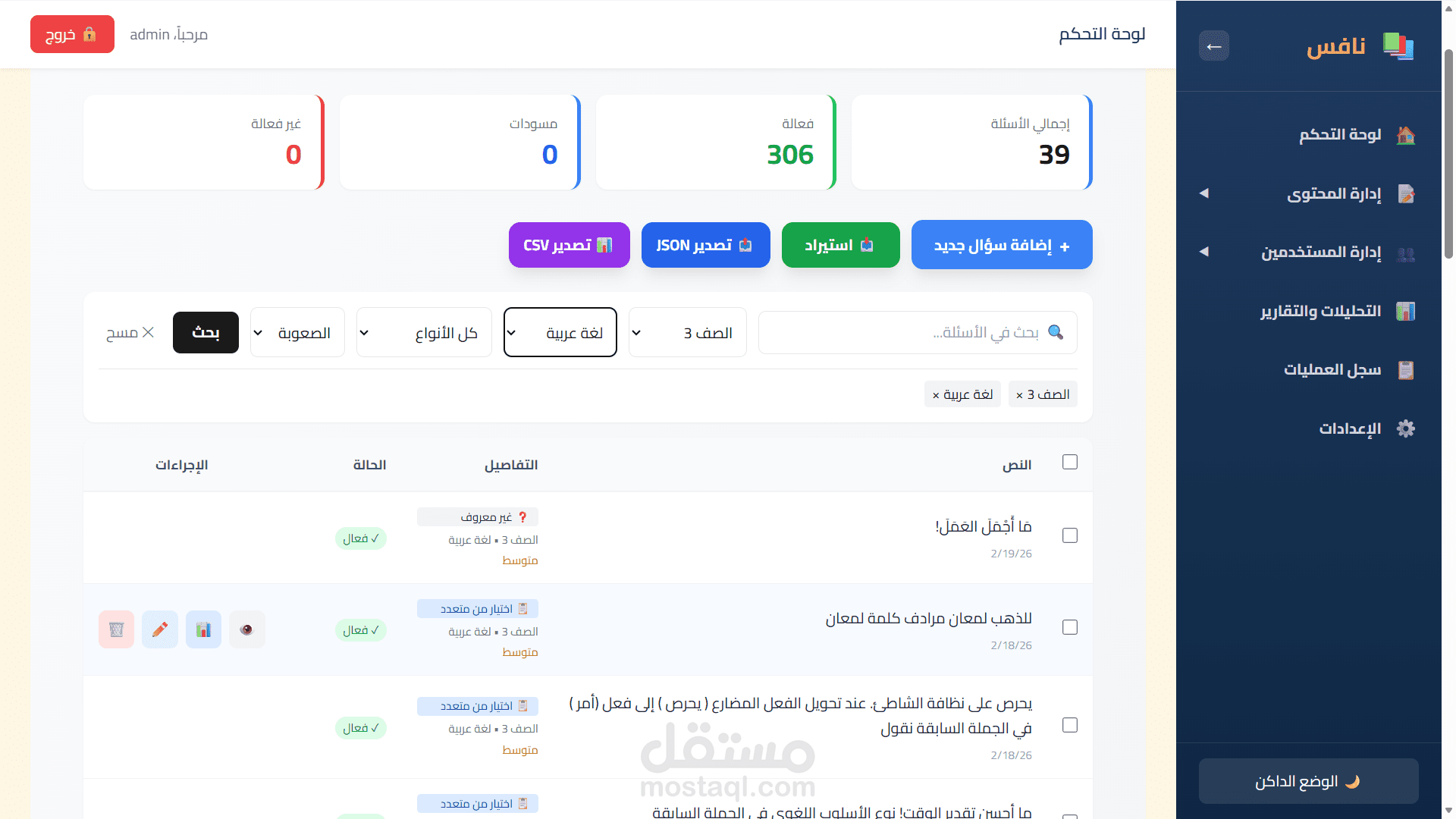Image resolution: width=1456 pixels, height=819 pixels.
Task: Open the الصعوبة difficulty dropdown
Action: pos(297,332)
